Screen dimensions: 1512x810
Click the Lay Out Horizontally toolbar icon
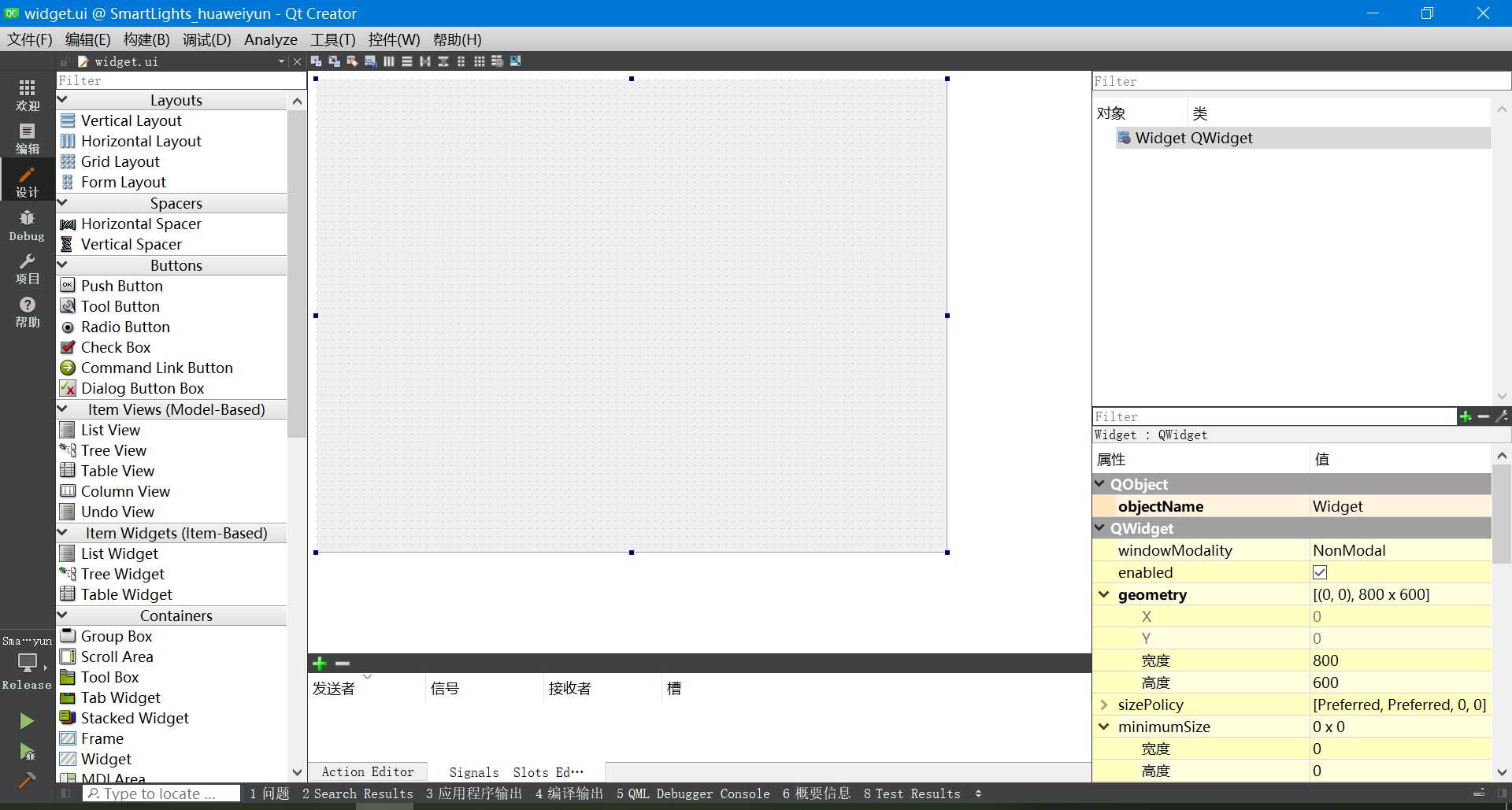pyautogui.click(x=389, y=61)
